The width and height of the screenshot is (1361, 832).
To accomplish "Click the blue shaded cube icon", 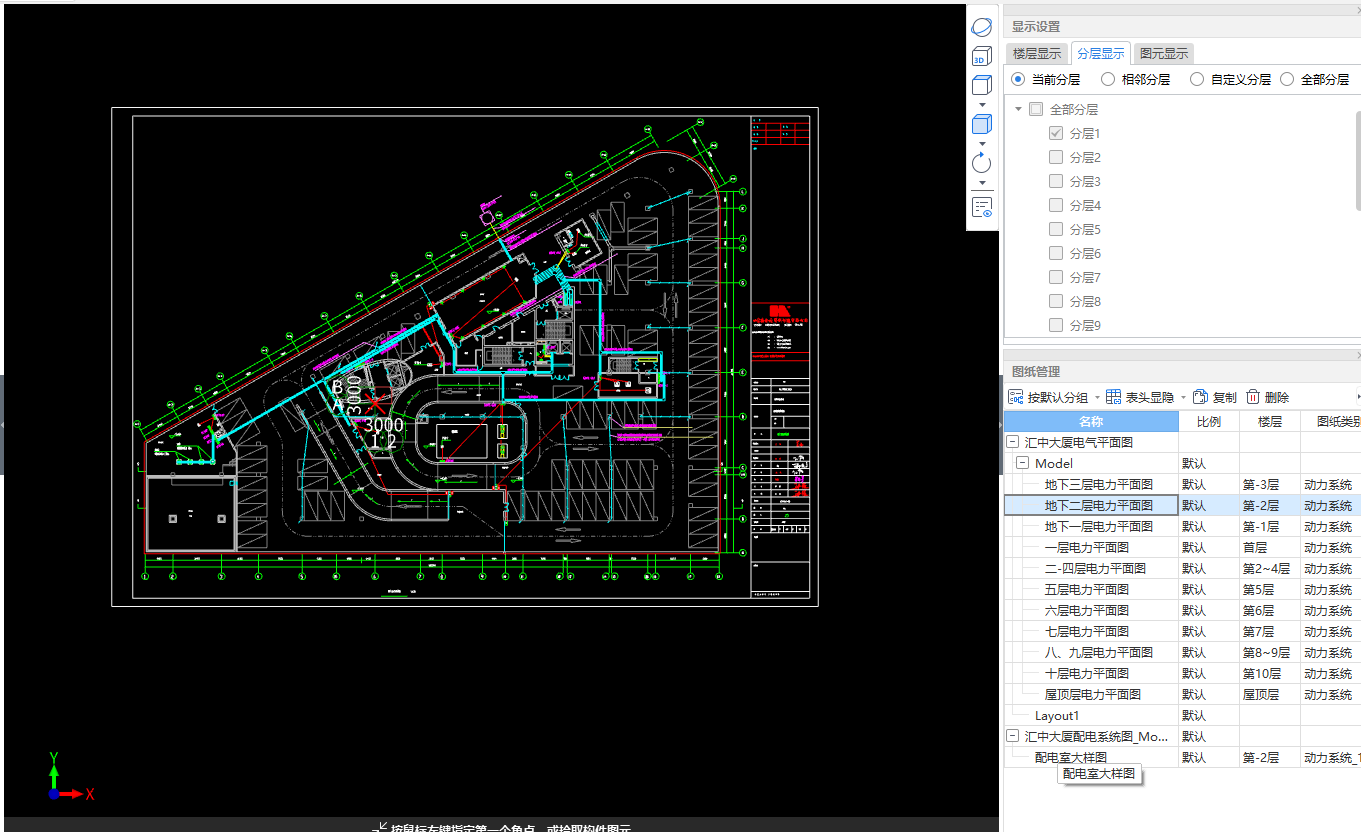I will (982, 124).
